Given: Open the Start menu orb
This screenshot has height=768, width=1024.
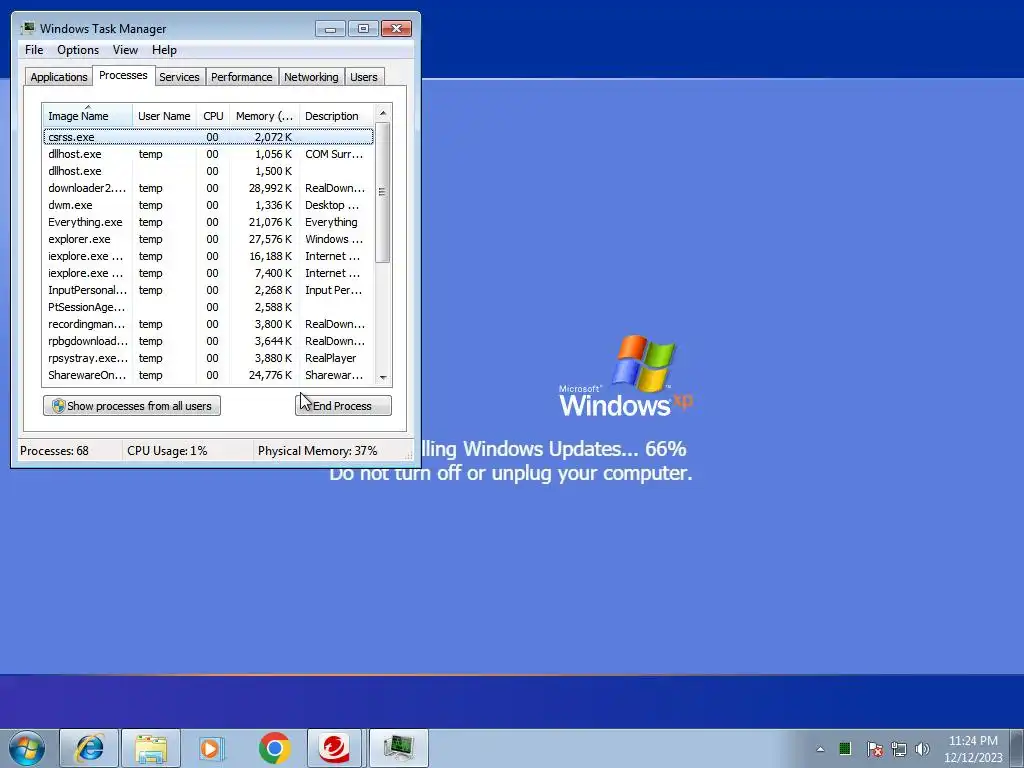Looking at the screenshot, I should click(x=27, y=748).
